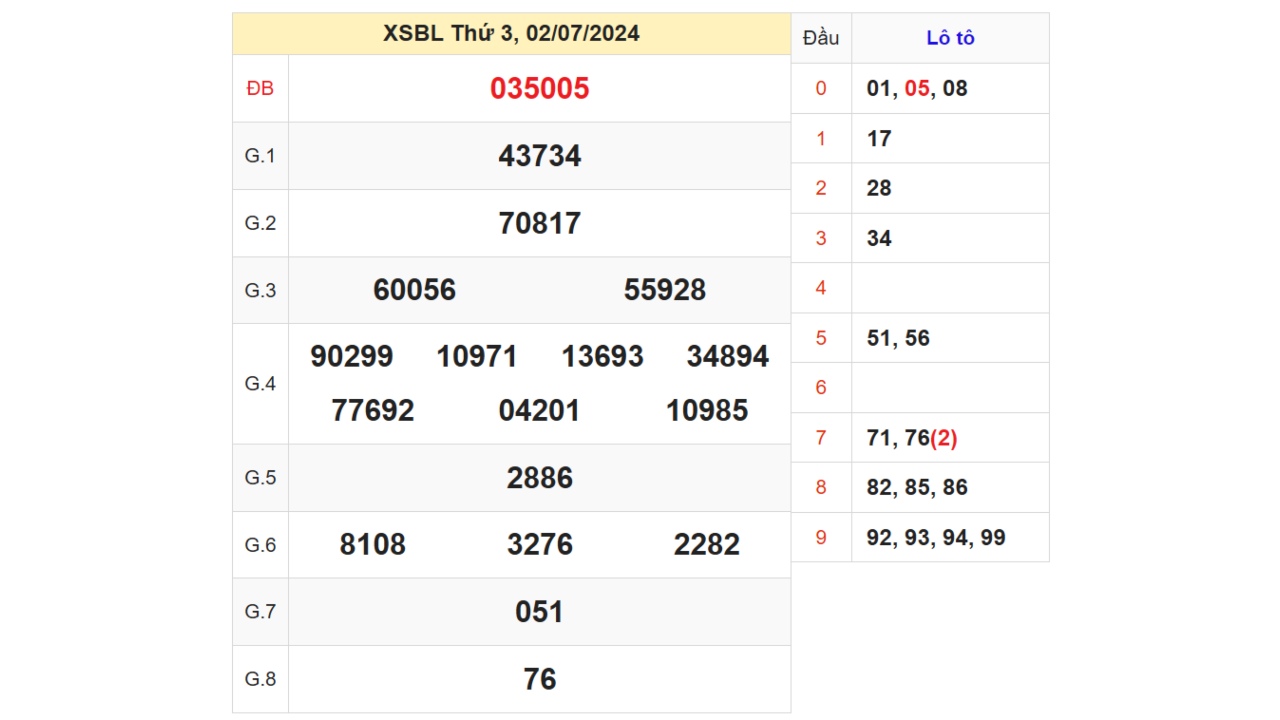1280x720 pixels.
Task: Select the G.4 number 10985
Action: pyautogui.click(x=707, y=411)
